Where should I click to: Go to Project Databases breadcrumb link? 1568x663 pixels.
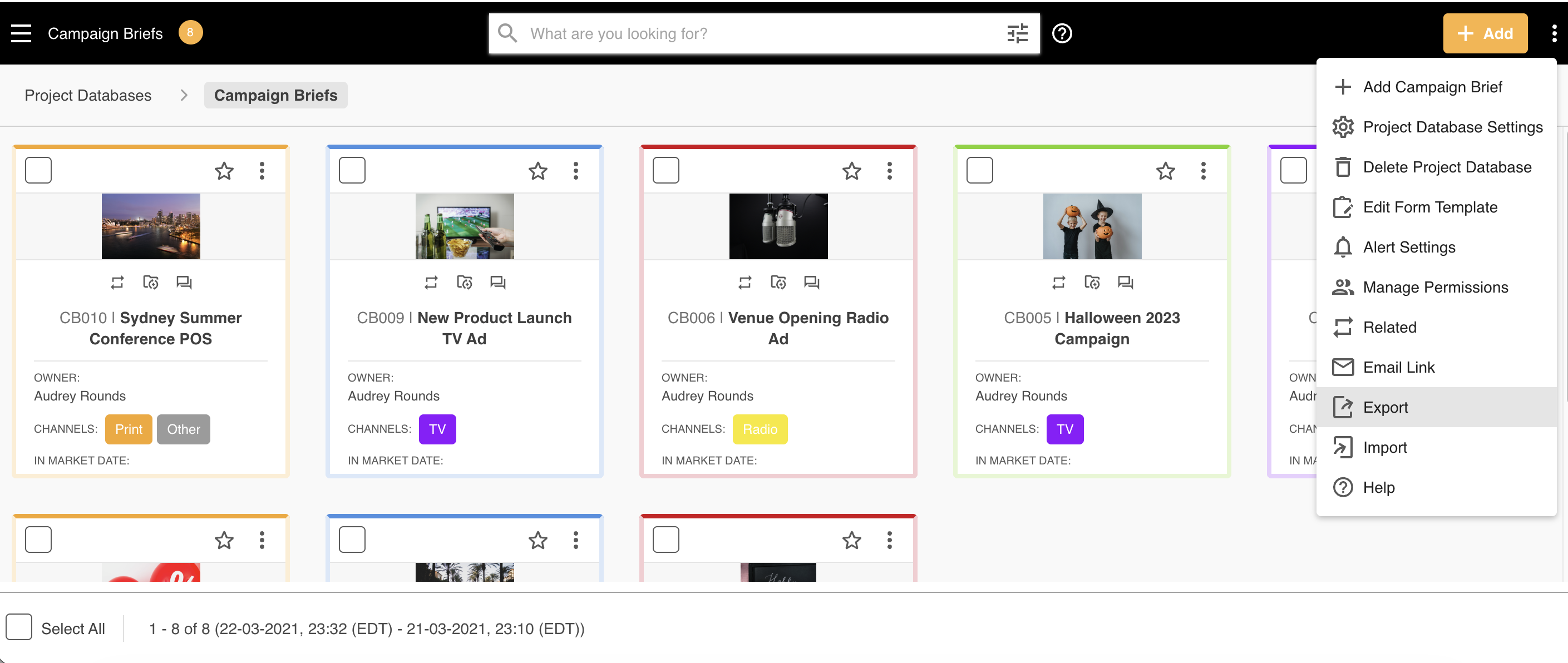point(88,96)
